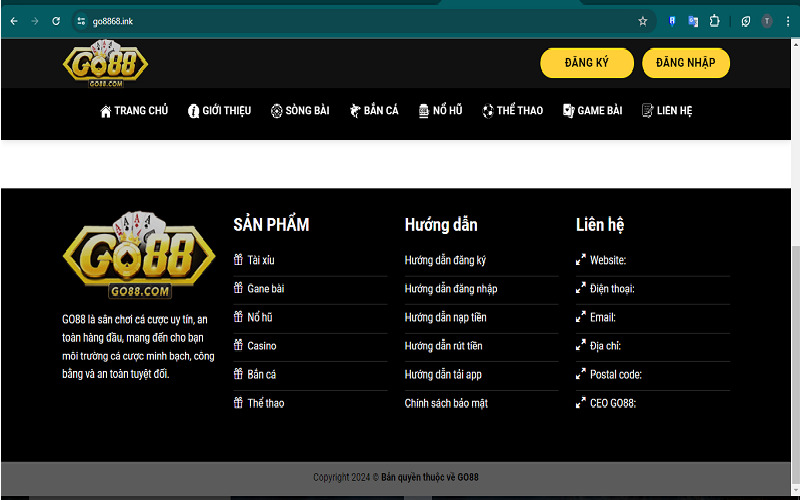The height and width of the screenshot is (500, 800).
Task: Click the Điện thoại contact entry
Action: (x=612, y=289)
